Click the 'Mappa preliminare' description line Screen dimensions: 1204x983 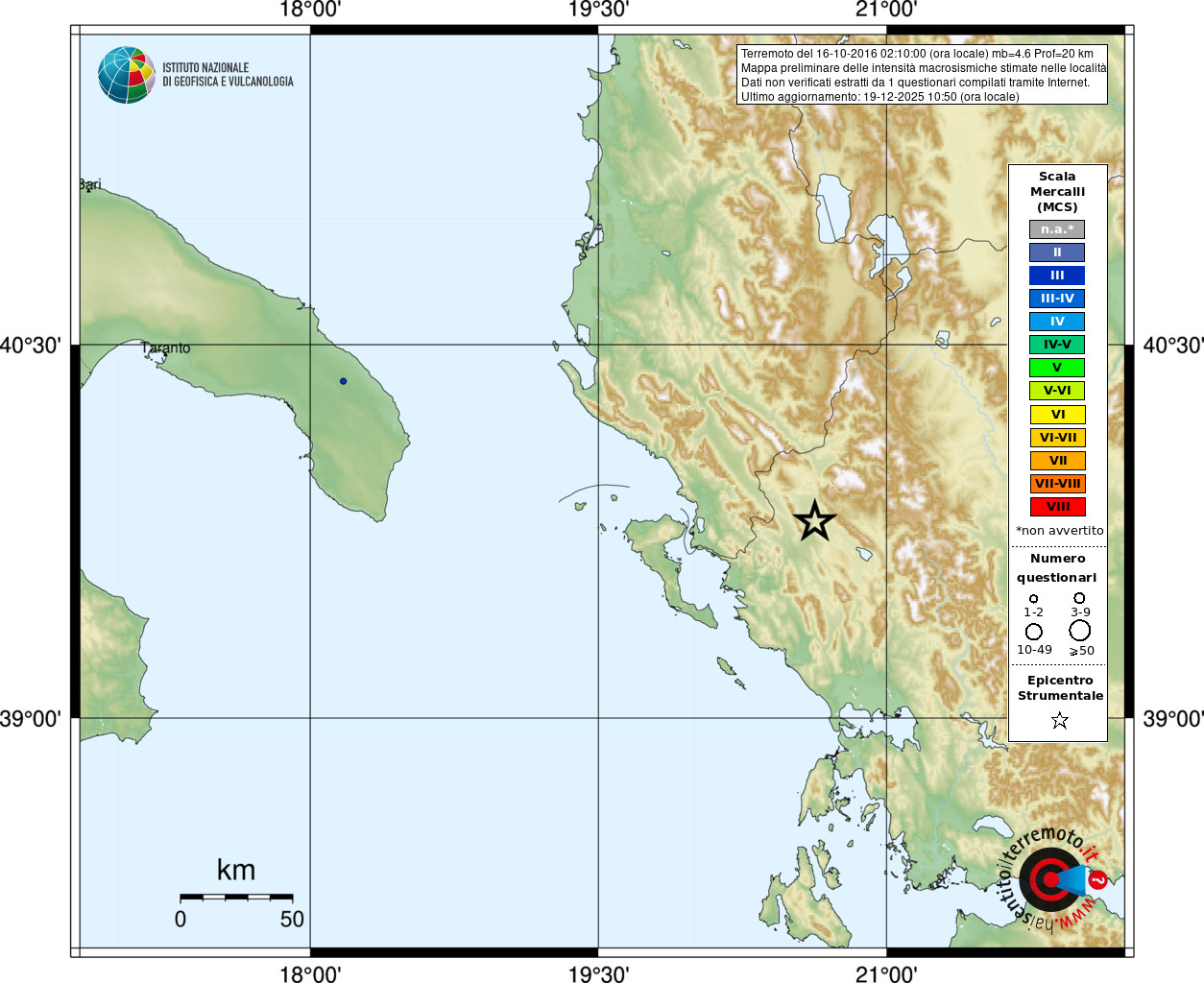(x=924, y=68)
